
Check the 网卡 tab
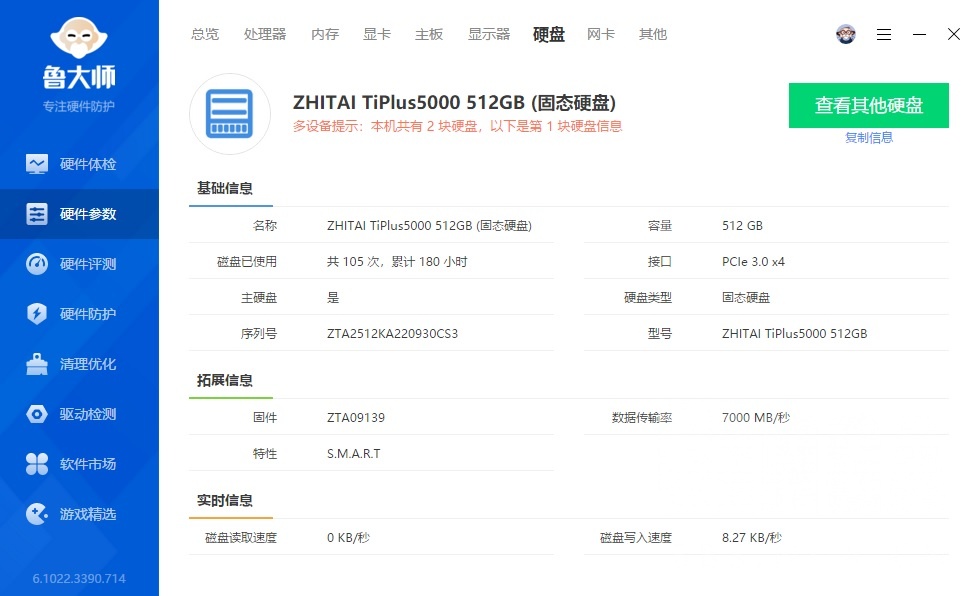[600, 33]
